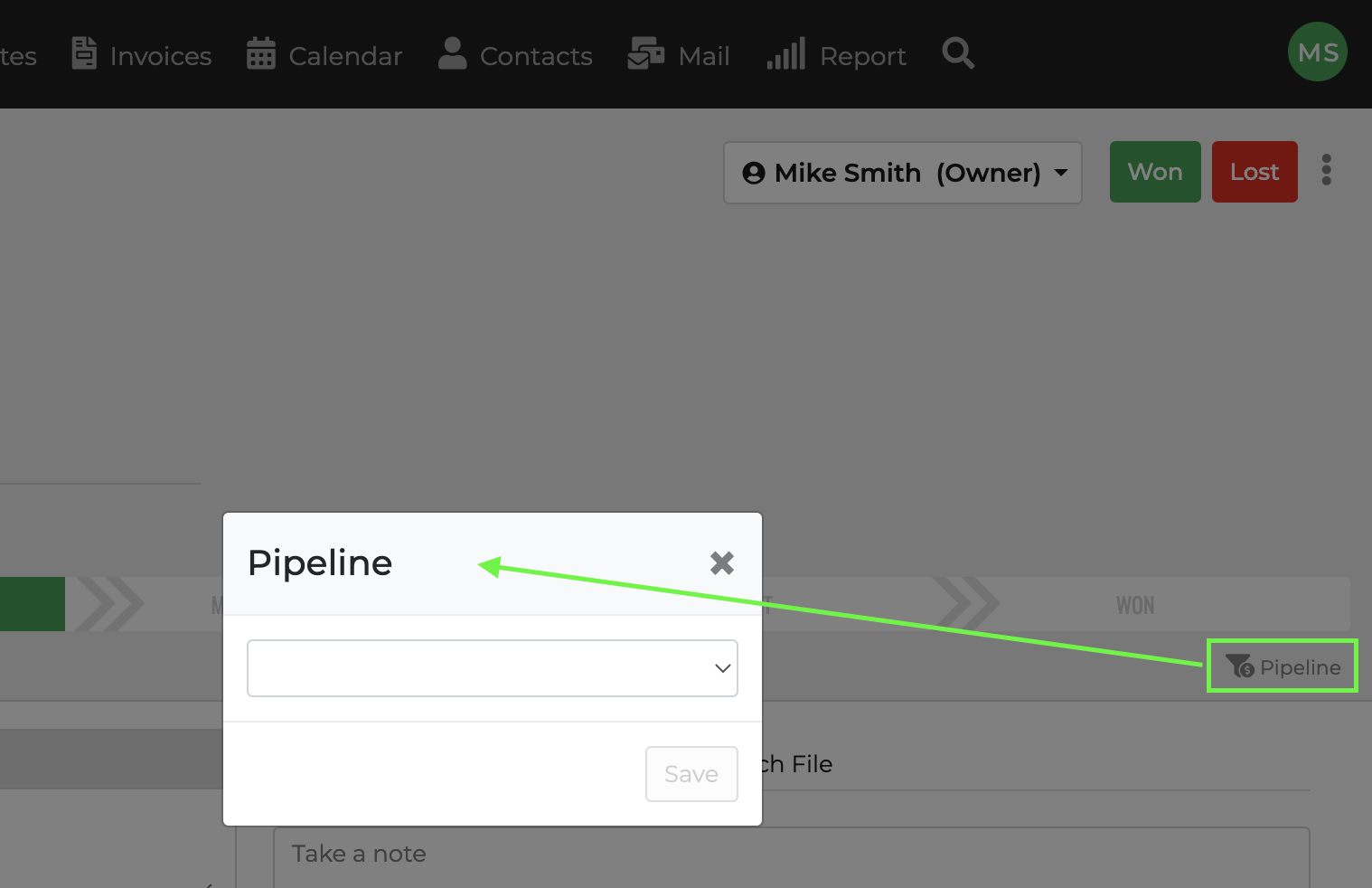1372x888 pixels.
Task: Open the MS user avatar menu
Action: click(1317, 52)
